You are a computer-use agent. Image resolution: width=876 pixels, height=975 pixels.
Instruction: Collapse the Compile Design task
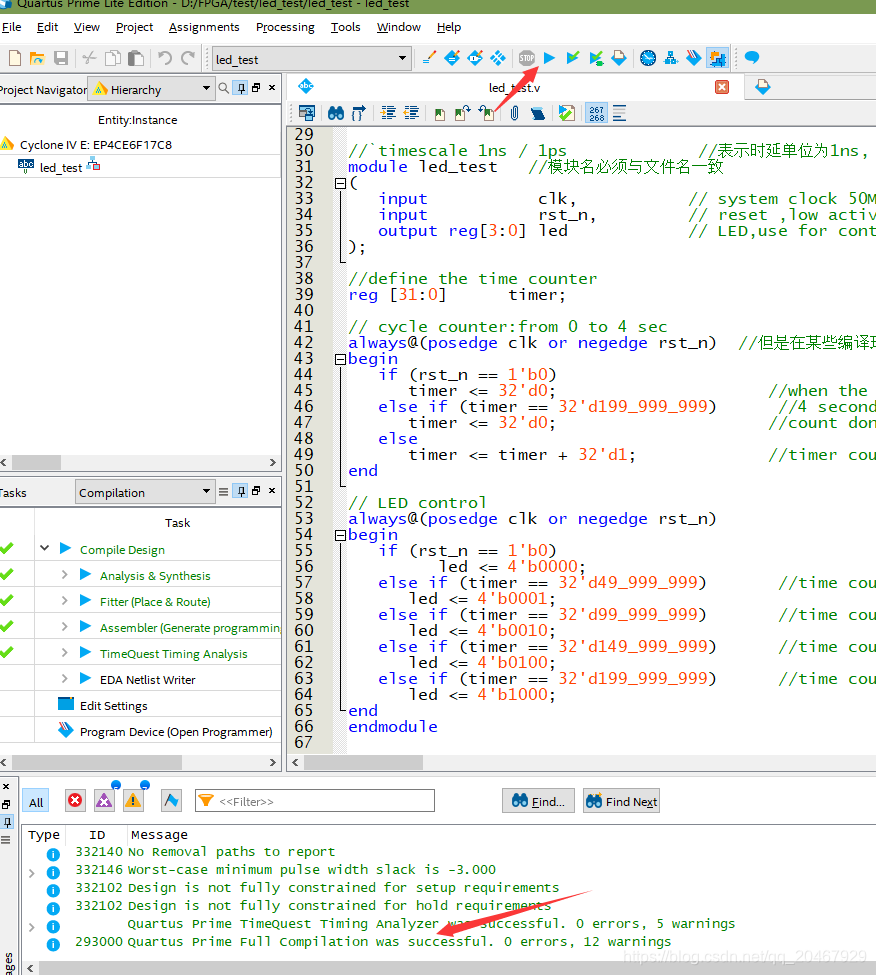point(44,548)
